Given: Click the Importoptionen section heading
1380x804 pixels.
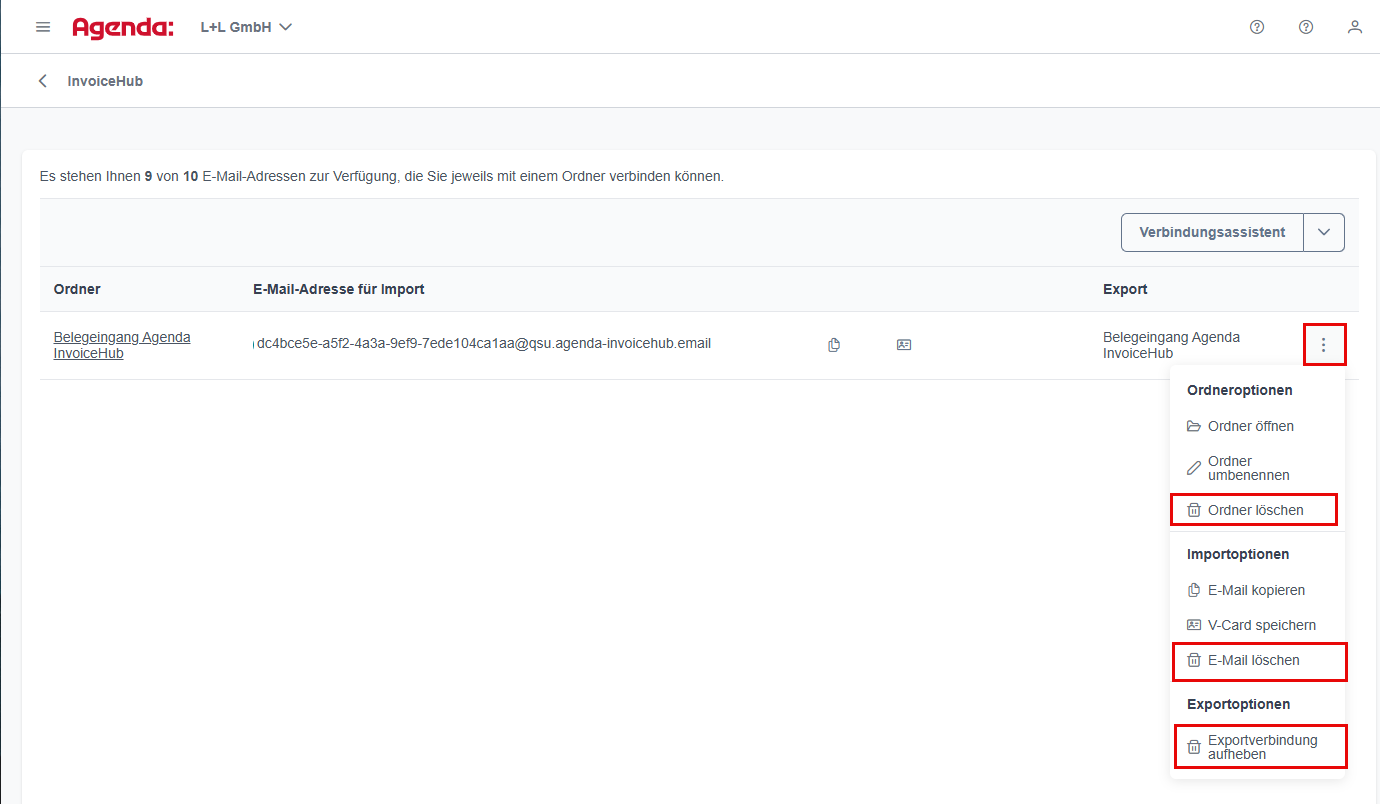Looking at the screenshot, I should (x=1238, y=554).
